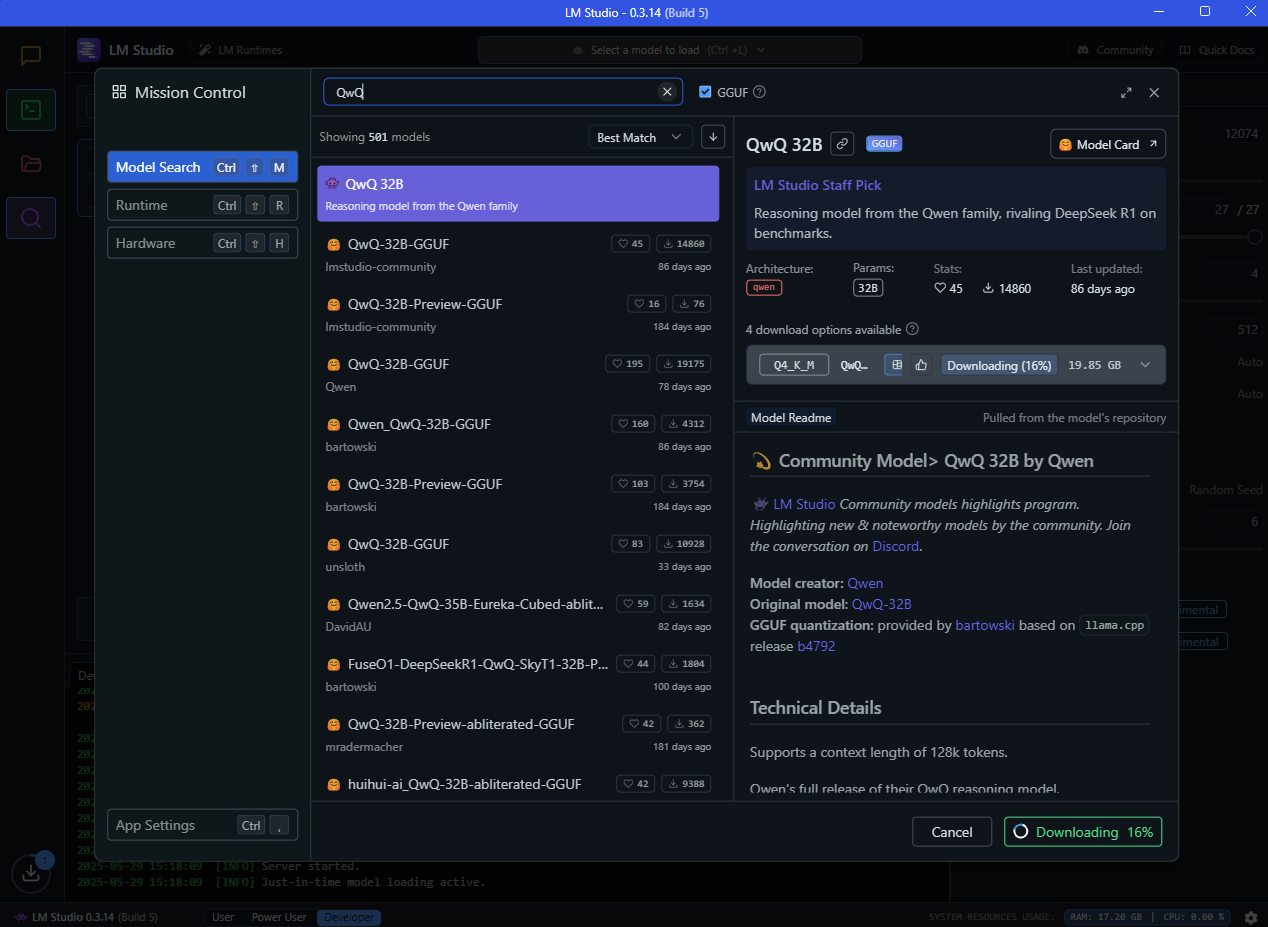Select QwQ-32B-Preview-GGUF by lmstudio-community
Image resolution: width=1268 pixels, height=927 pixels.
coord(518,314)
